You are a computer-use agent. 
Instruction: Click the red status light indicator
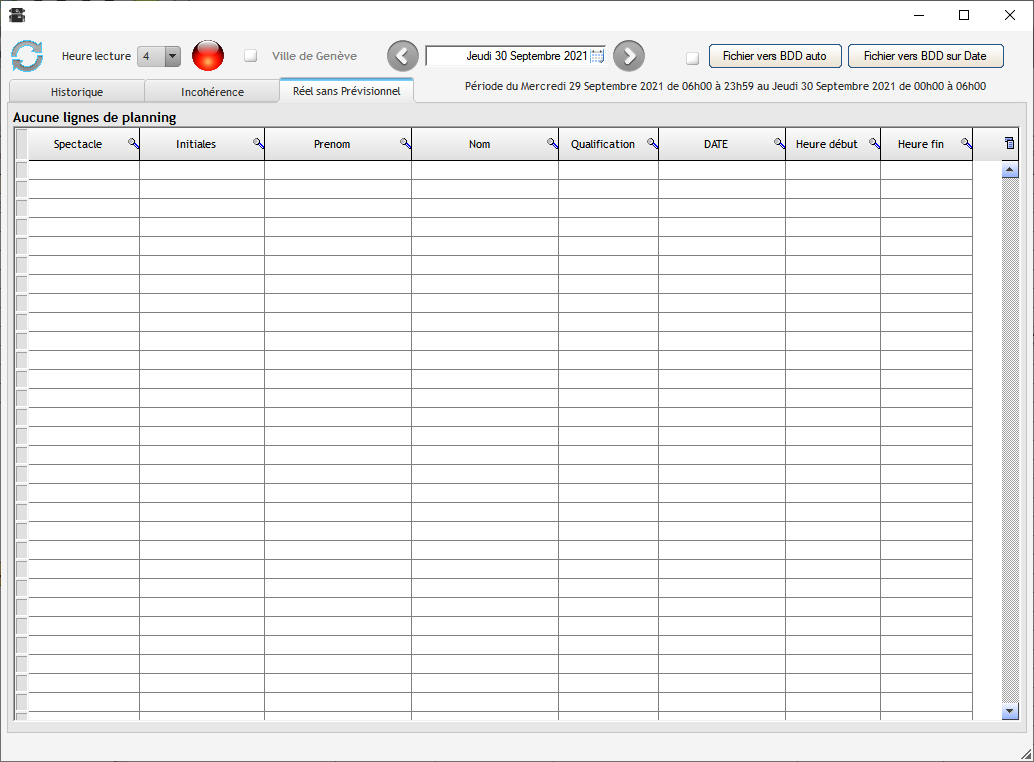(208, 56)
